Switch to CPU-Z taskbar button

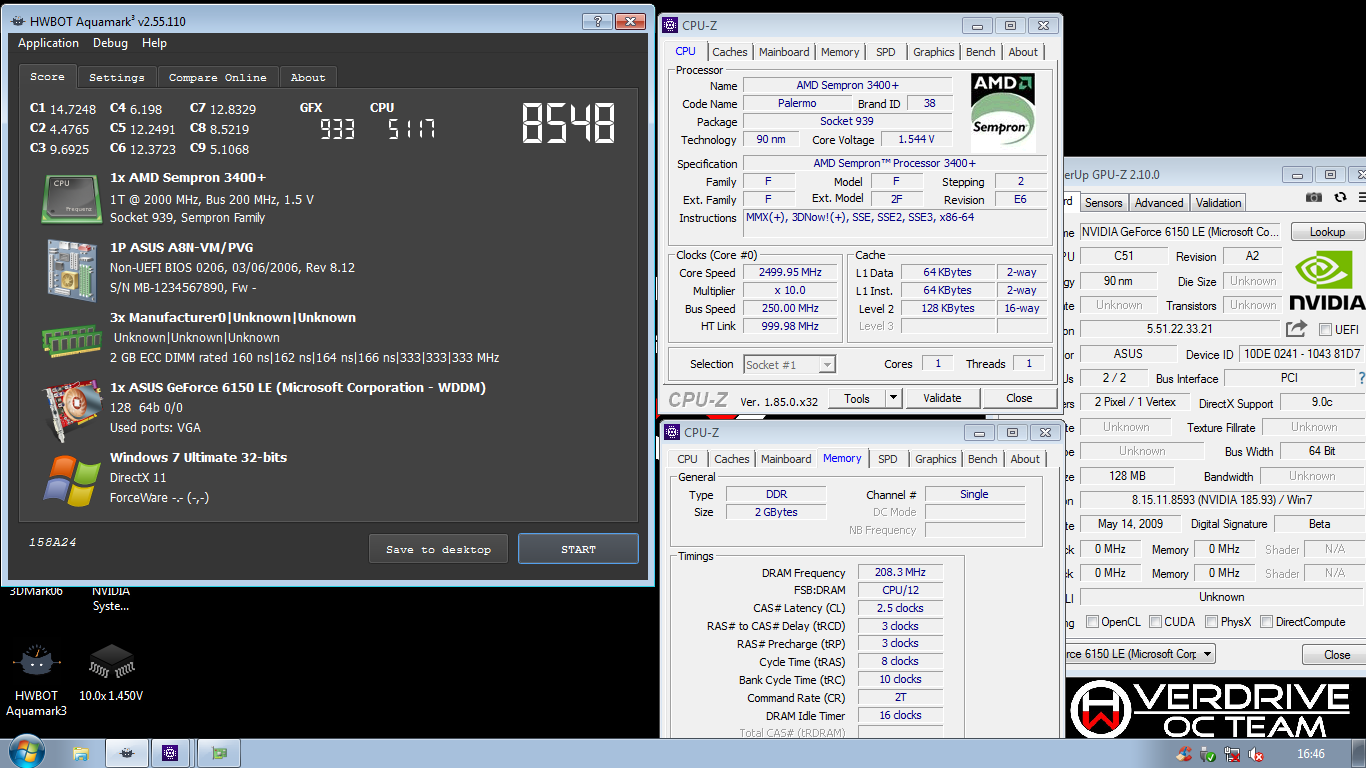171,752
